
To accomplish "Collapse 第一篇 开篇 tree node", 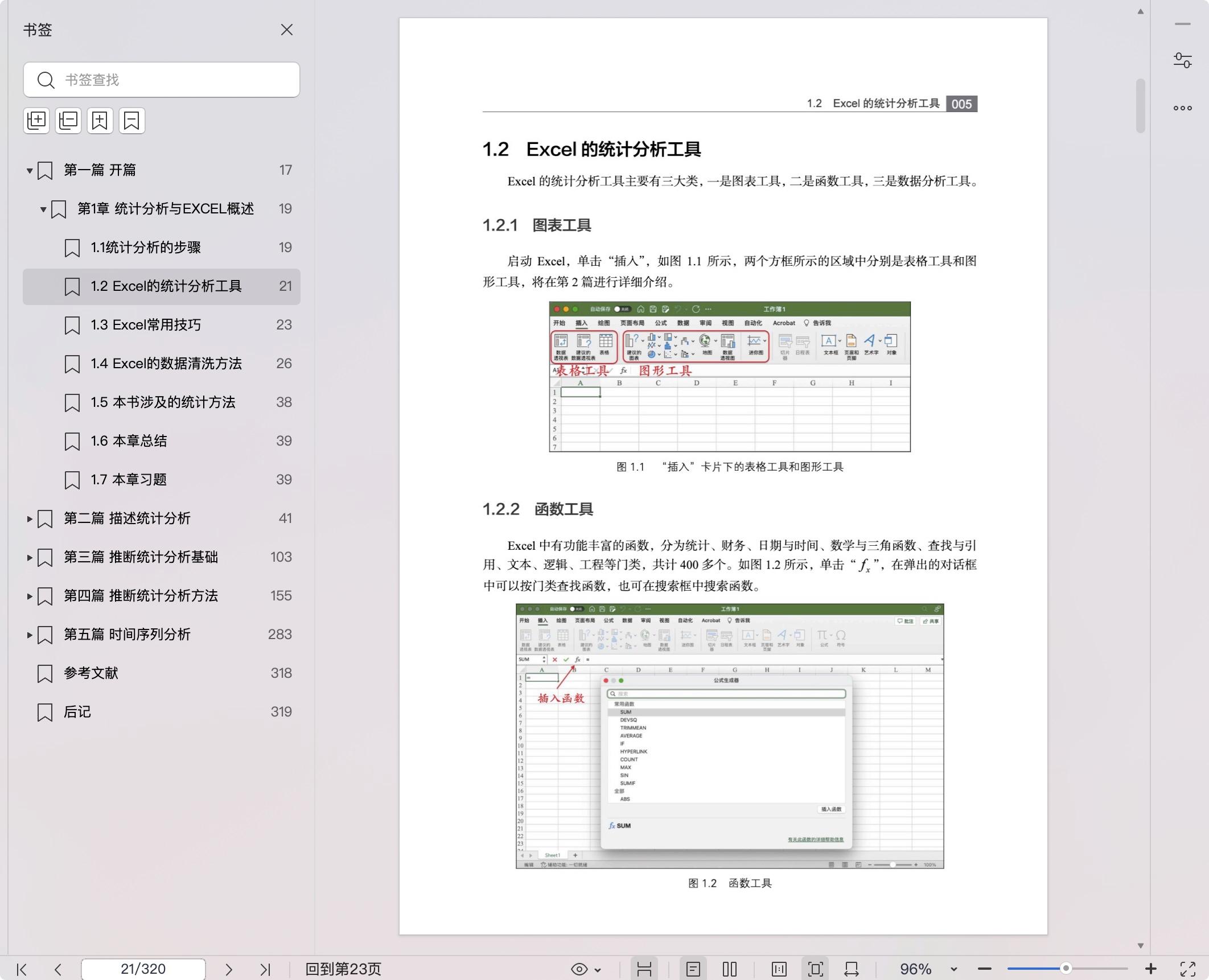I will coord(30,170).
